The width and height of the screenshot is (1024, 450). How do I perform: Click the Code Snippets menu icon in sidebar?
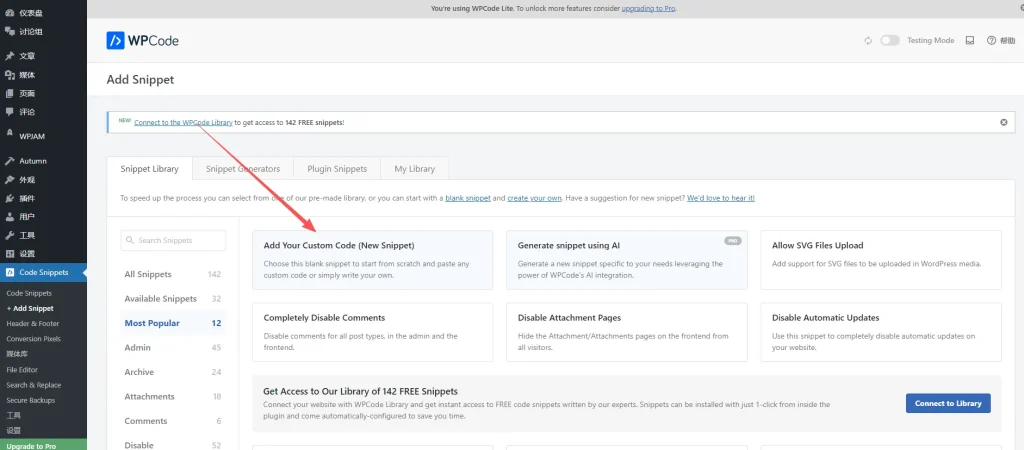click(x=10, y=272)
